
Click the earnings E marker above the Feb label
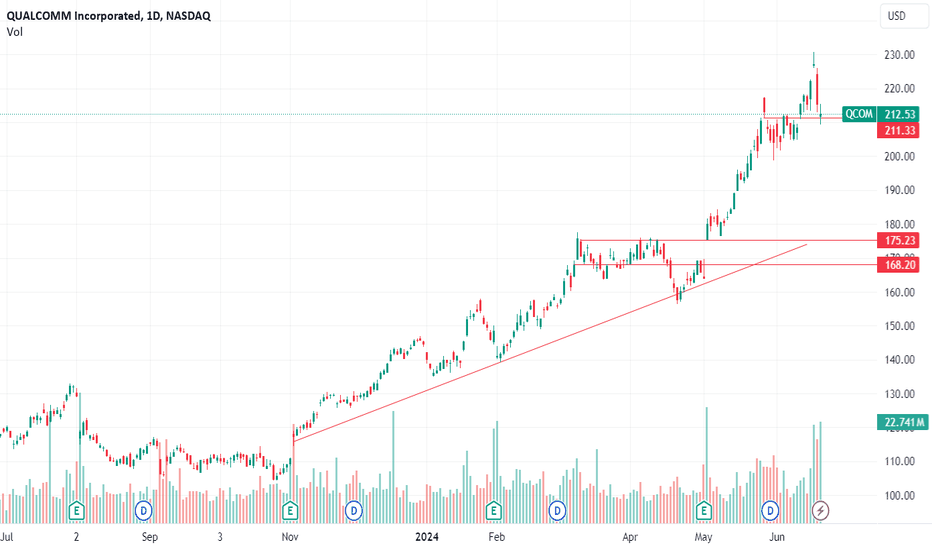[x=493, y=510]
